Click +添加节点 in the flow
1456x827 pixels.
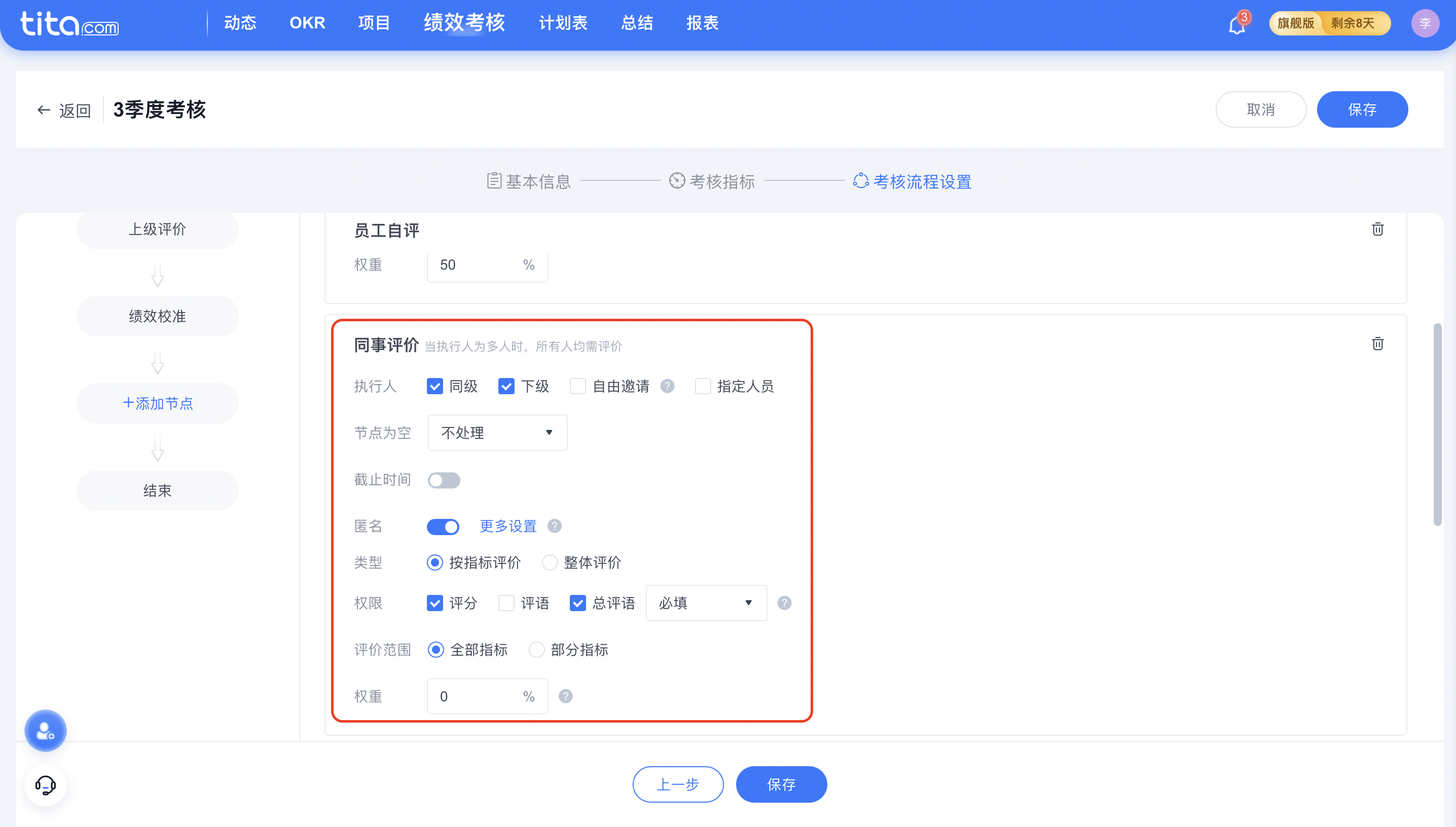pos(157,404)
